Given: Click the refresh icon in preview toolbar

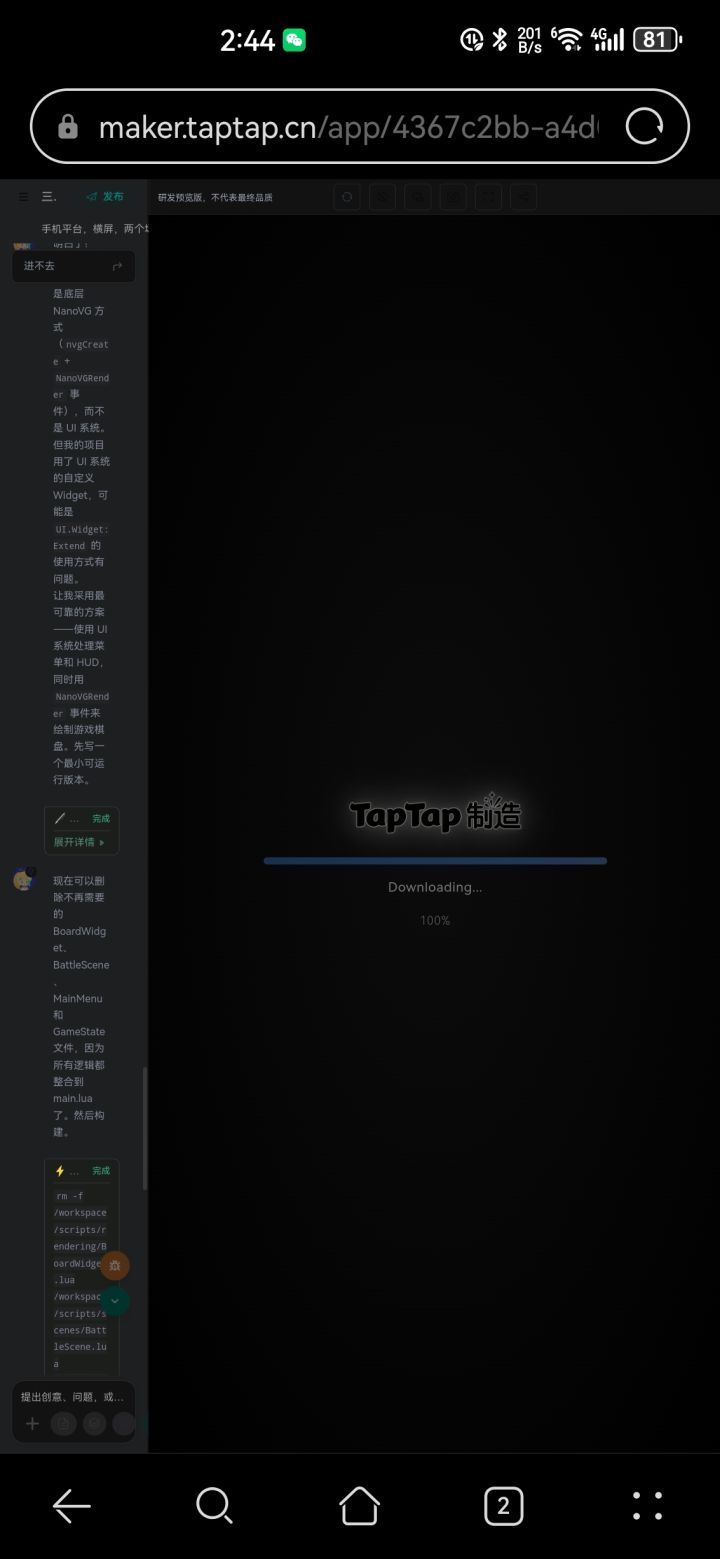Looking at the screenshot, I should pos(347,197).
